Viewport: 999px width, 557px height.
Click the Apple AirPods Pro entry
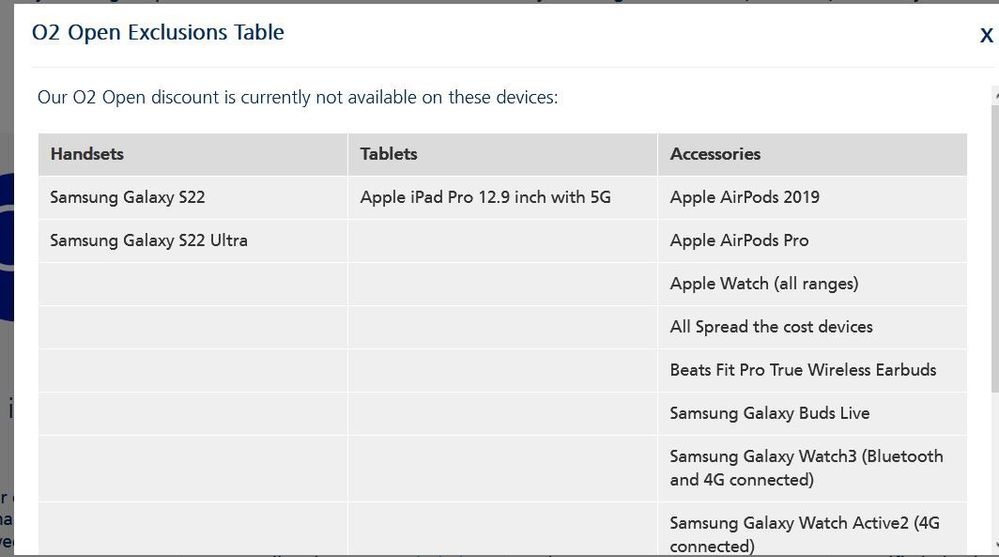(x=739, y=240)
